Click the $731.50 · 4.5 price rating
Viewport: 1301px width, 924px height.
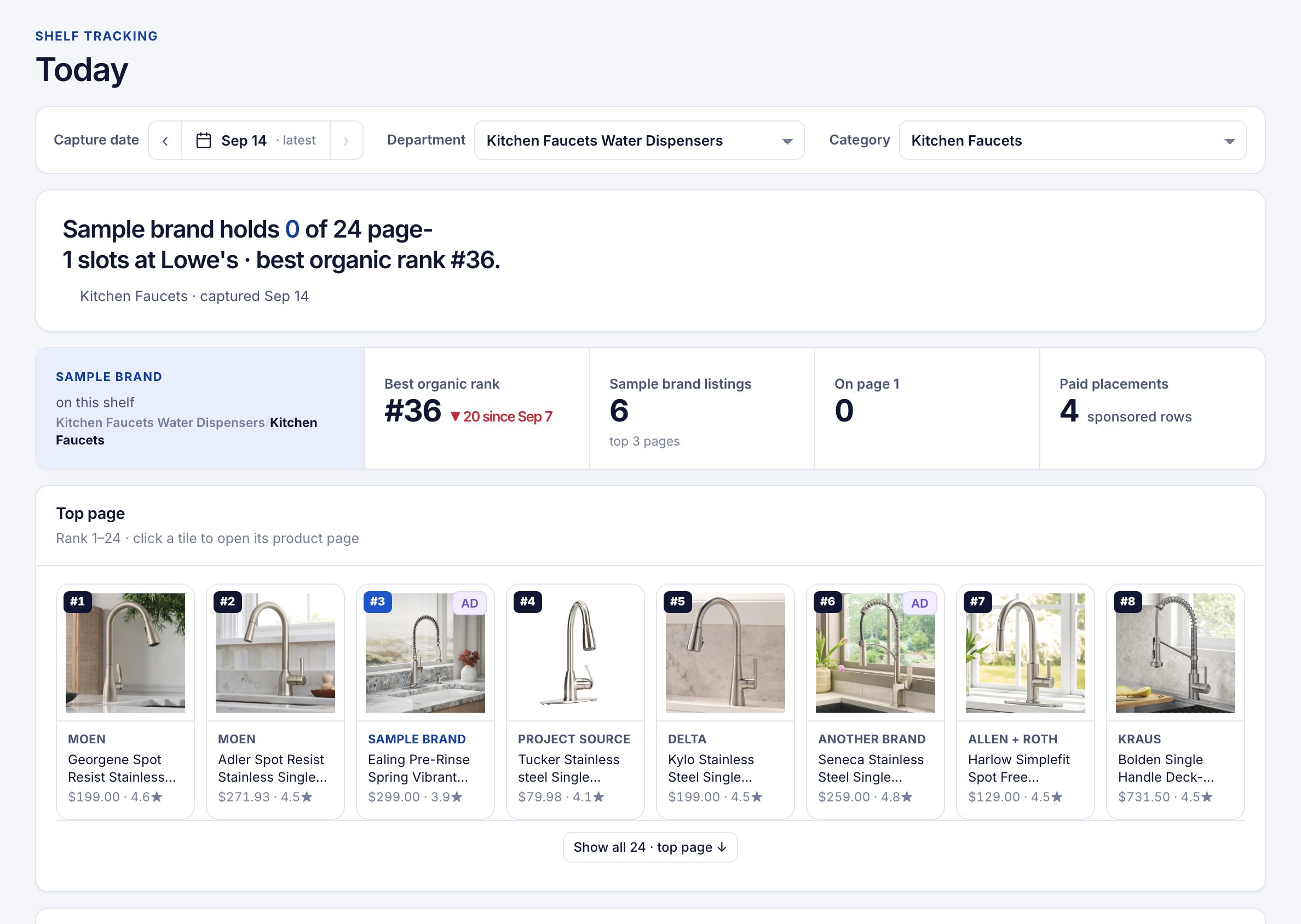tap(1165, 796)
